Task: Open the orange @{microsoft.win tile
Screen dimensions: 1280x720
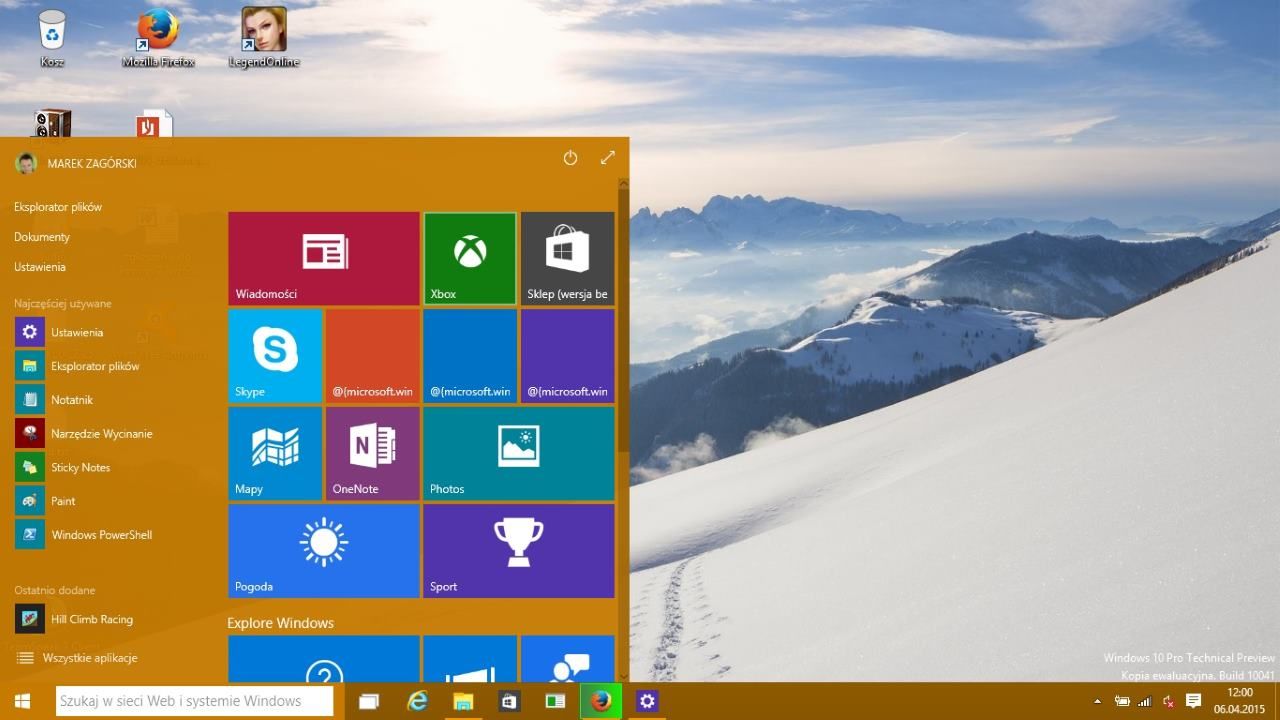Action: tap(372, 355)
